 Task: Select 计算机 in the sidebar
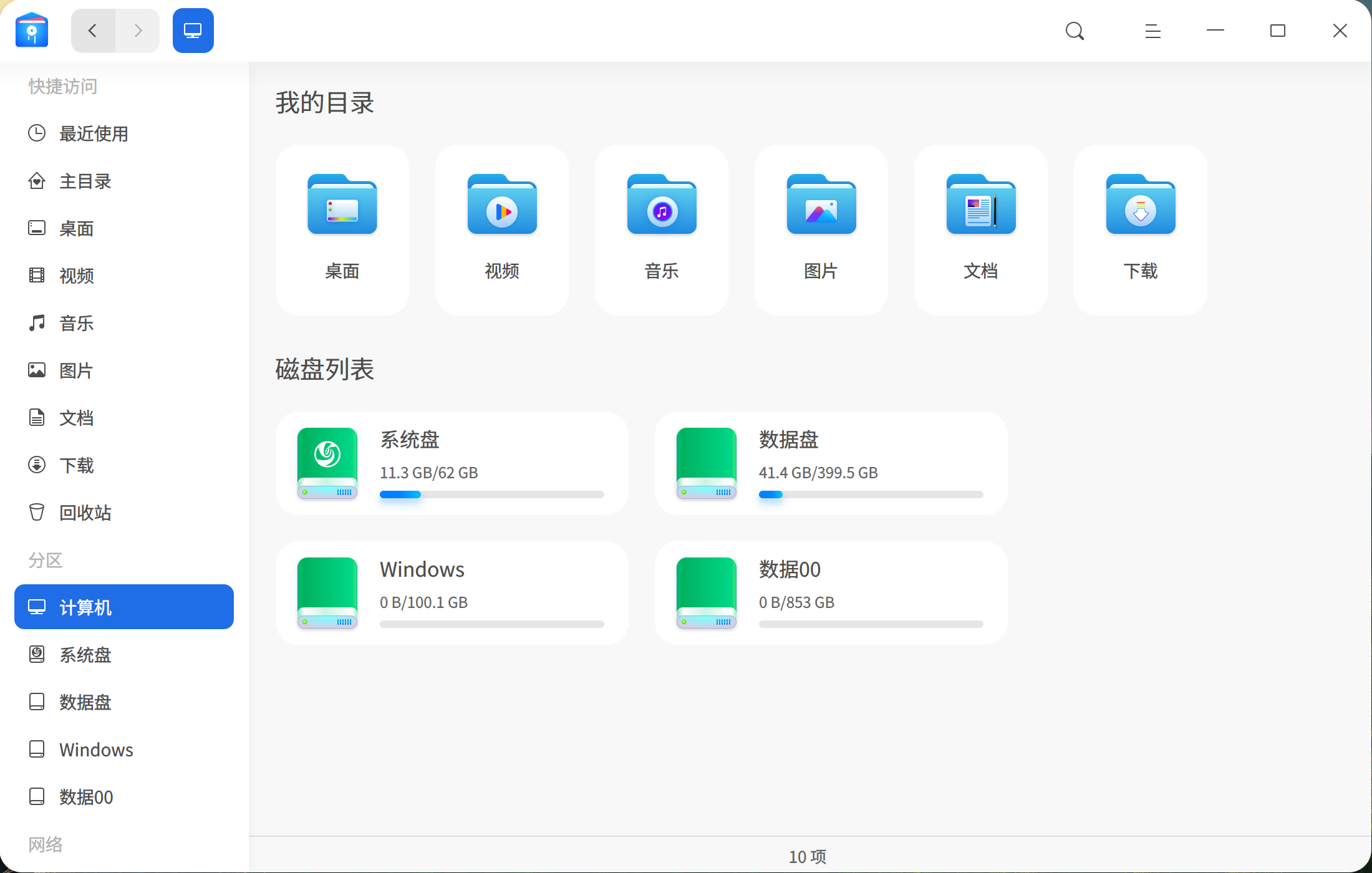[x=124, y=607]
